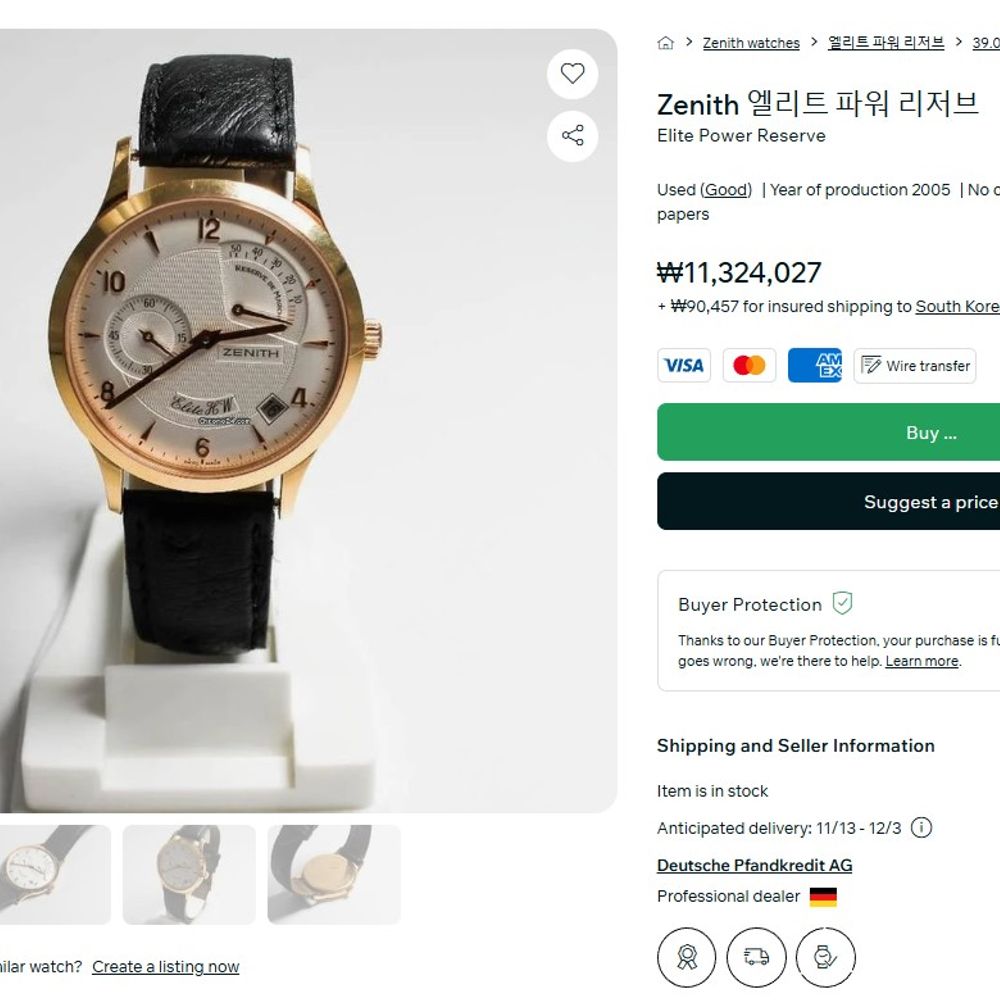View thumbnail showing the watch case back
Viewport: 1000px width, 1000px height.
click(x=334, y=874)
